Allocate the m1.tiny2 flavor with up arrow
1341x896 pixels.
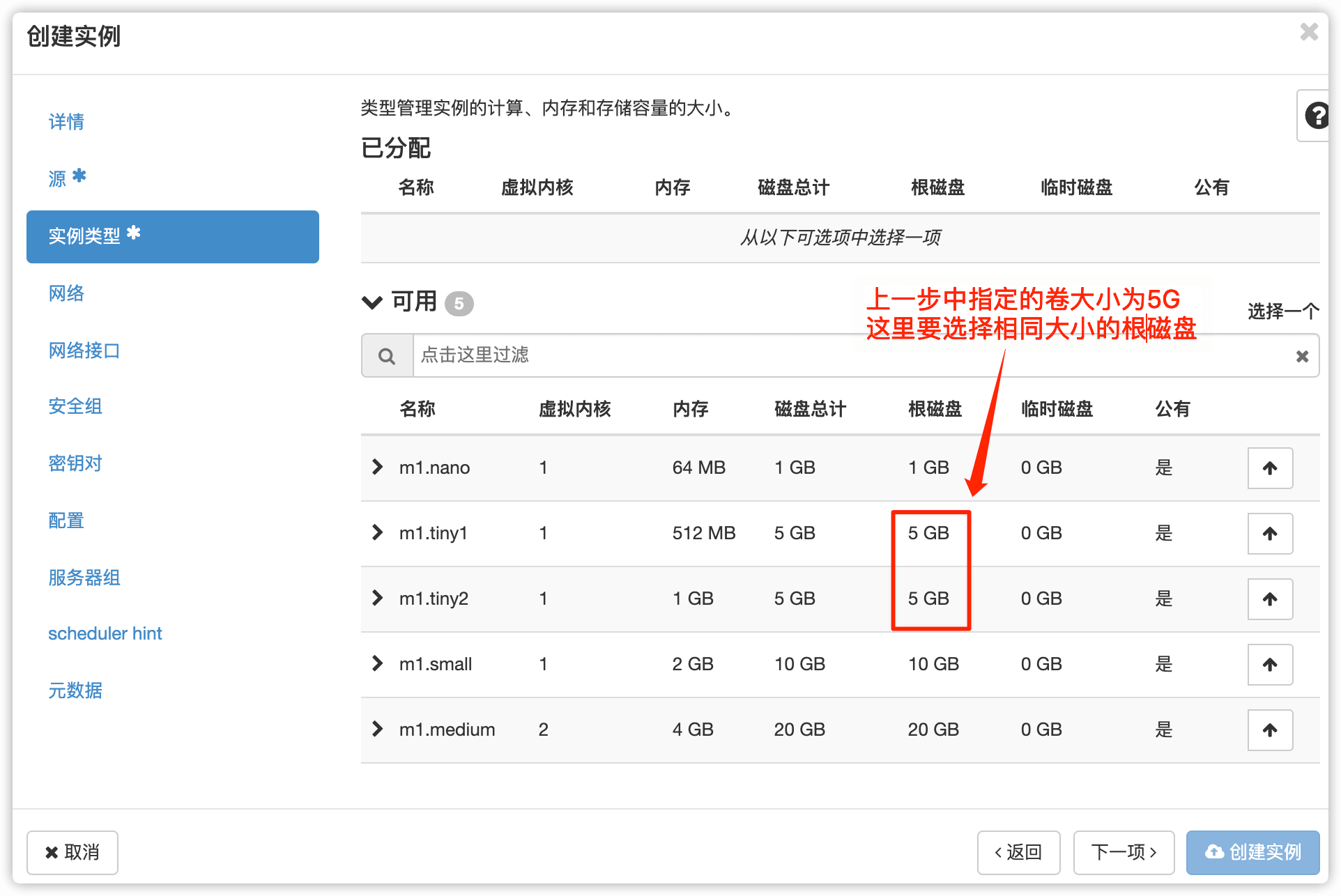point(1270,598)
